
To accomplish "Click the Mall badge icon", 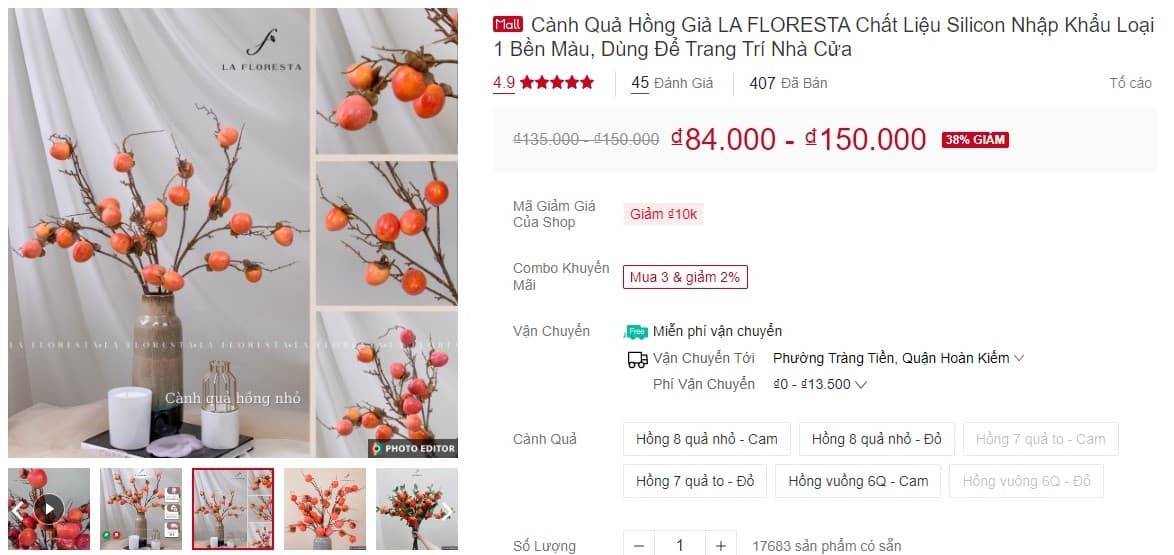I will click(x=508, y=25).
